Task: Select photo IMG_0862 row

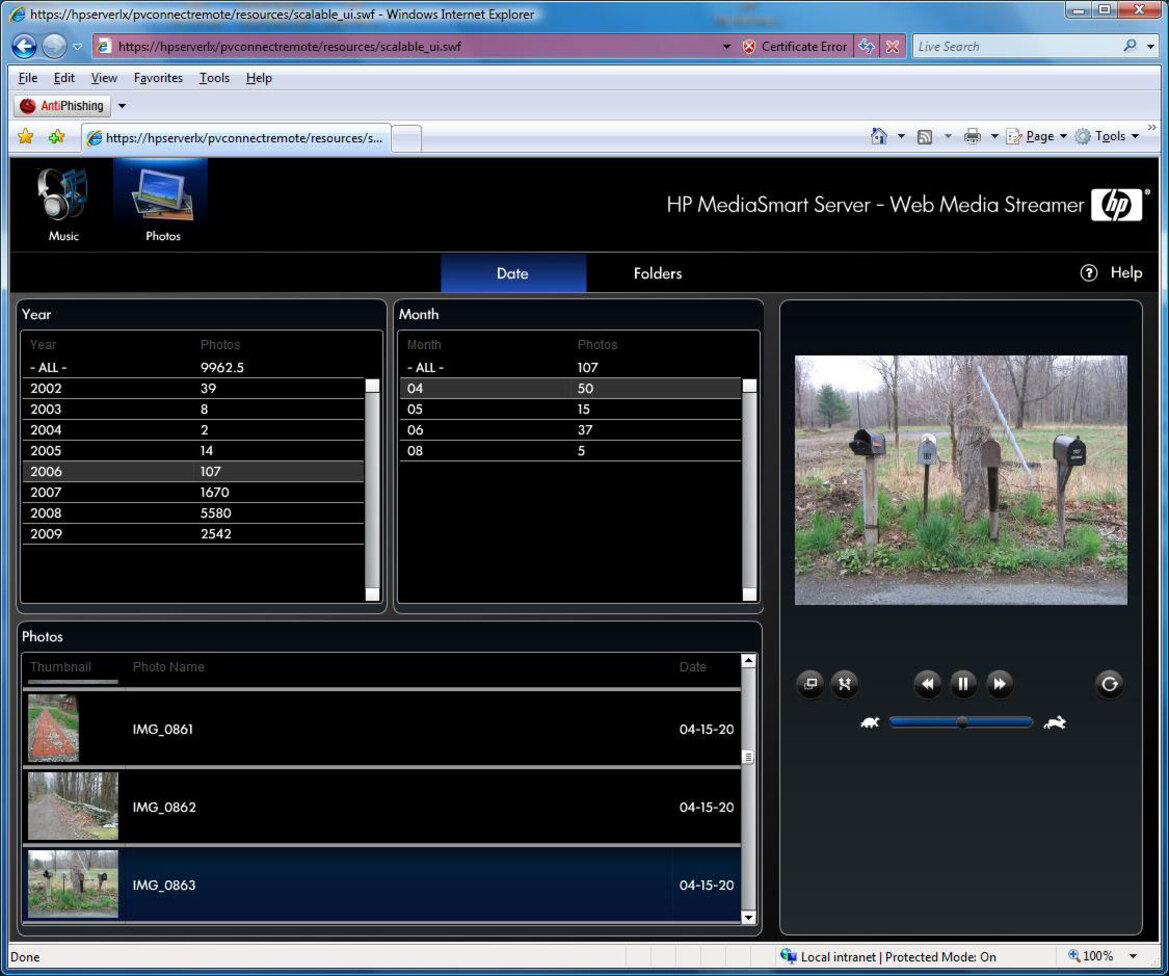Action: pos(382,807)
